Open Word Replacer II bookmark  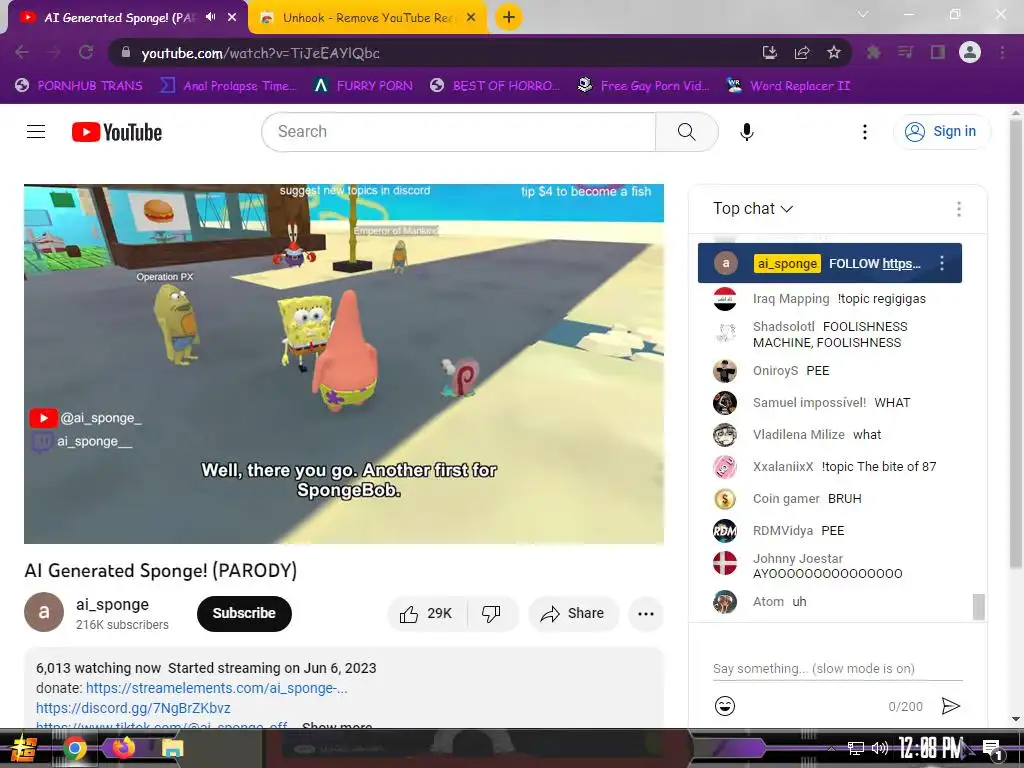[x=789, y=86]
